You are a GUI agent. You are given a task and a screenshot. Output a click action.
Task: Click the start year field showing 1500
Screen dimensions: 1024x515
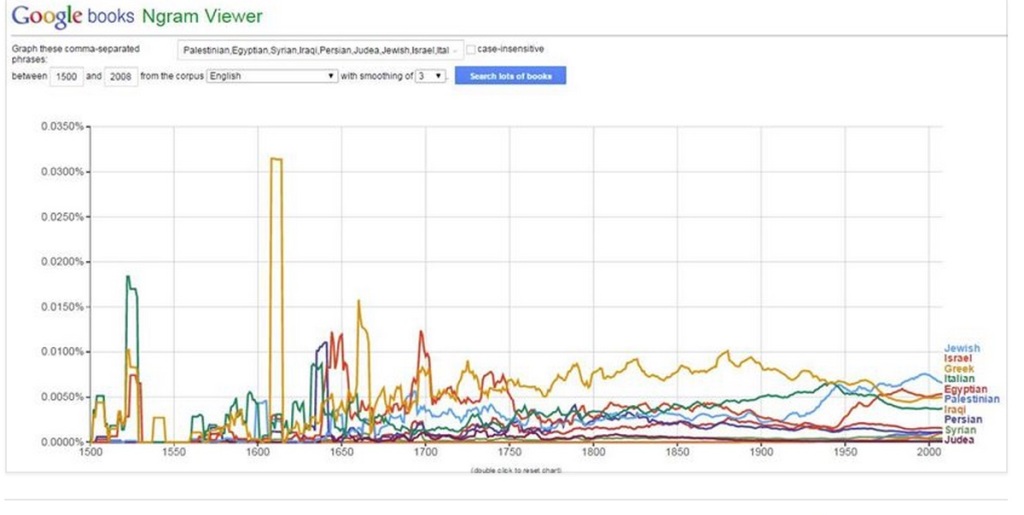click(65, 76)
